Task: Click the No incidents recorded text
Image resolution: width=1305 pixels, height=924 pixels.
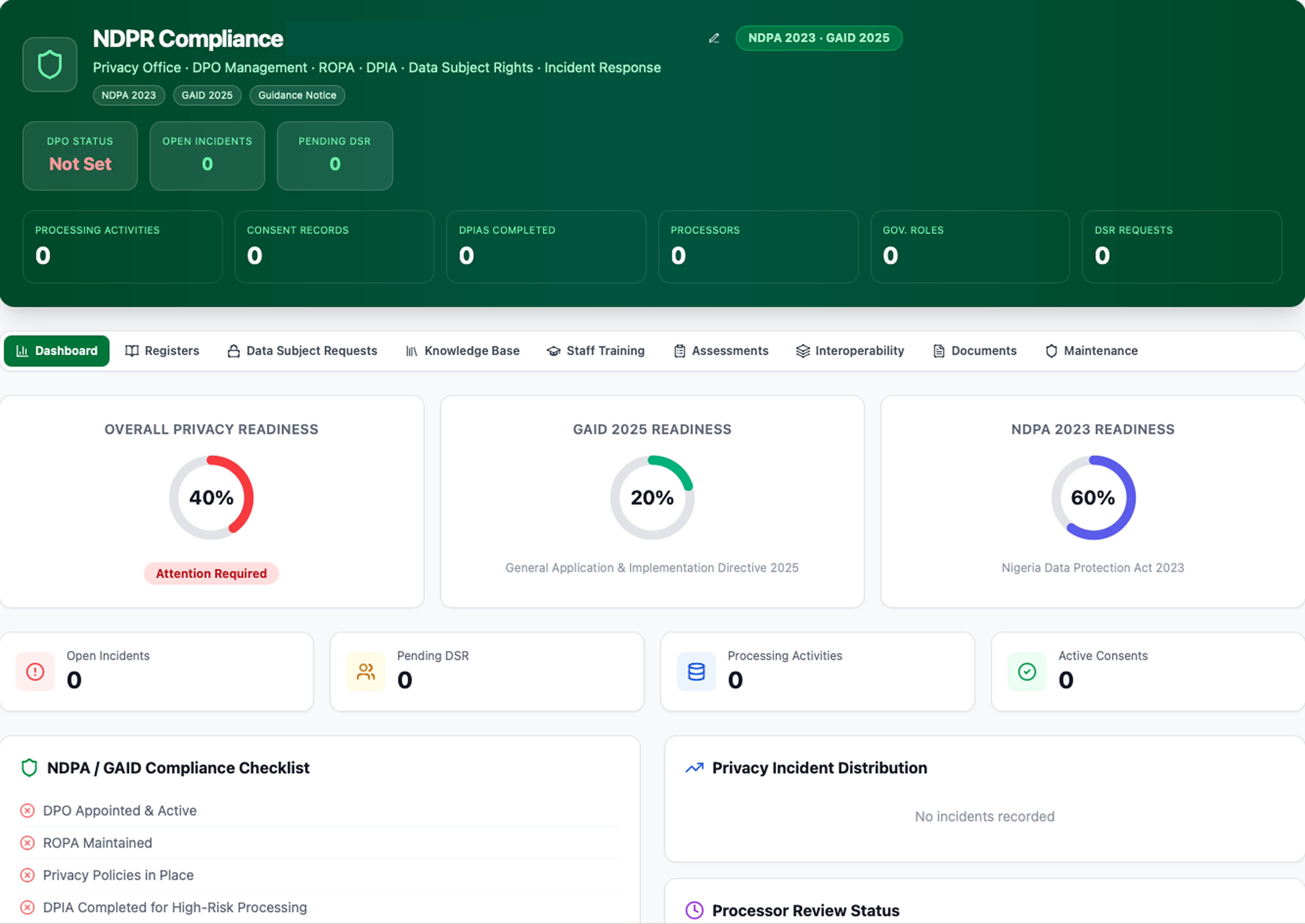Action: point(985,816)
